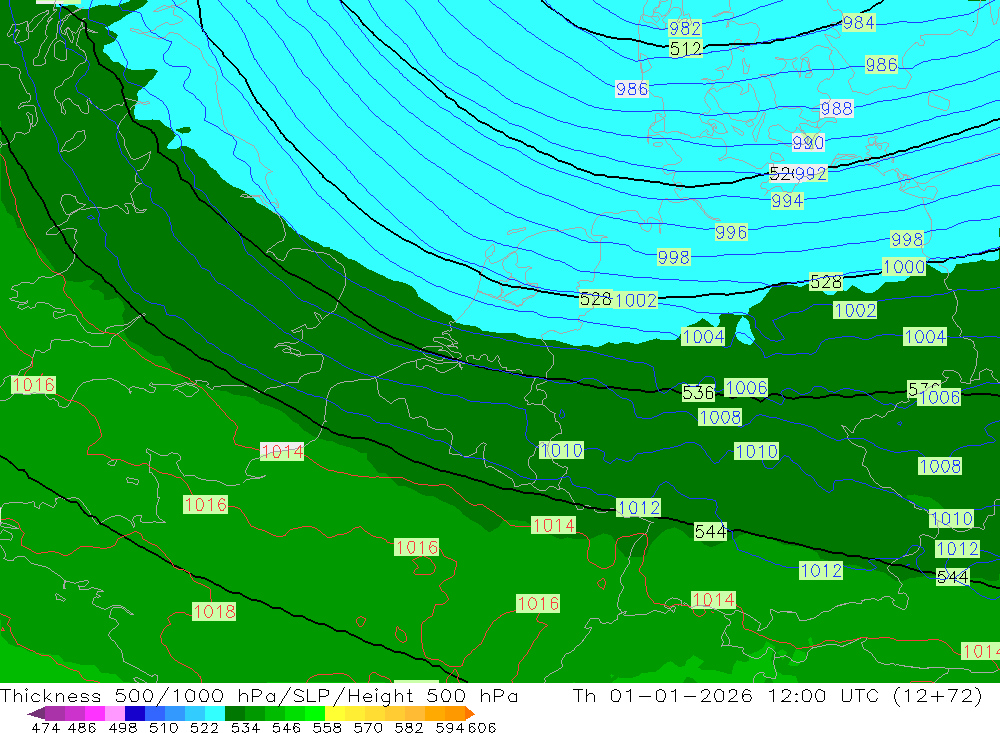
Task: Select the 522 legend value
Action: coord(204,727)
